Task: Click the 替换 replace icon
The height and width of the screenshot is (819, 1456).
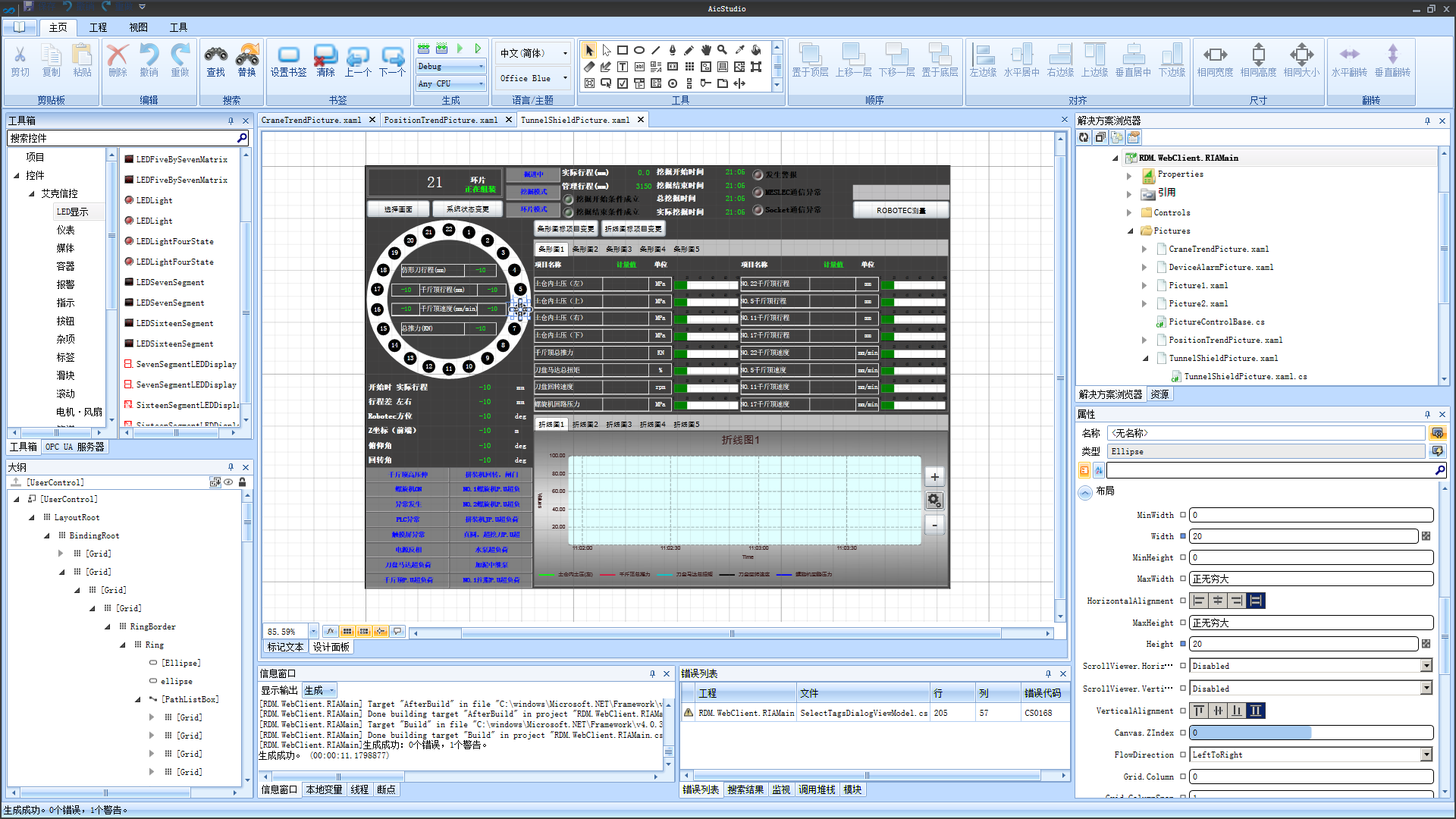Action: click(247, 55)
